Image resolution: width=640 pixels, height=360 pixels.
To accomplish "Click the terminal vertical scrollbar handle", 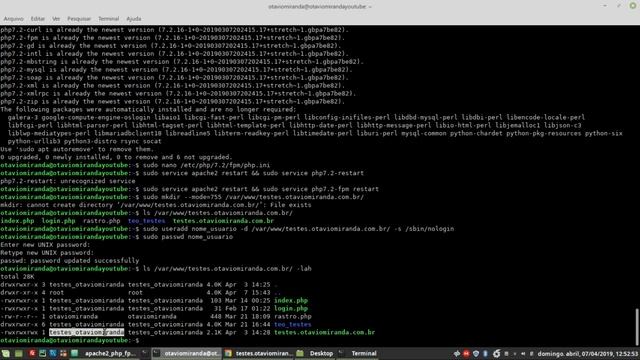I will (637, 327).
